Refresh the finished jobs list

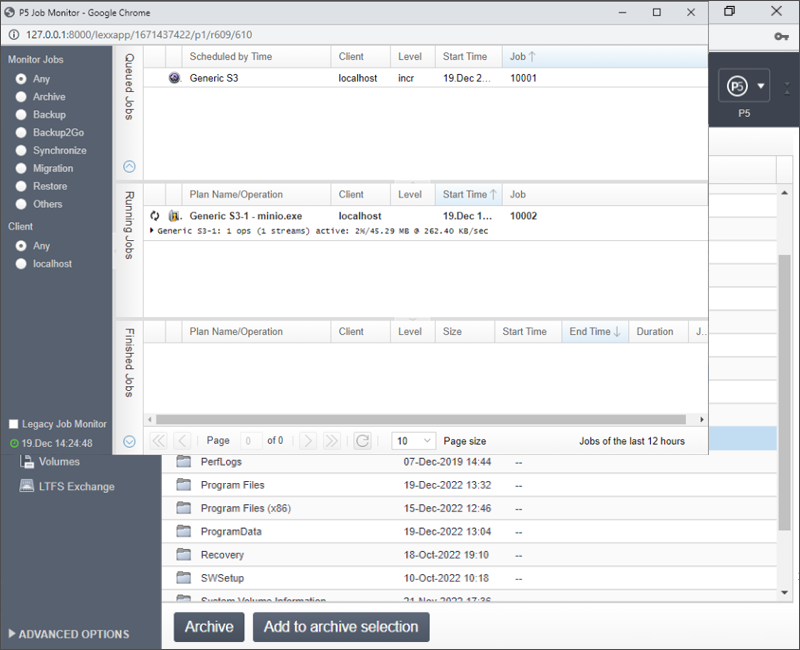coord(362,440)
